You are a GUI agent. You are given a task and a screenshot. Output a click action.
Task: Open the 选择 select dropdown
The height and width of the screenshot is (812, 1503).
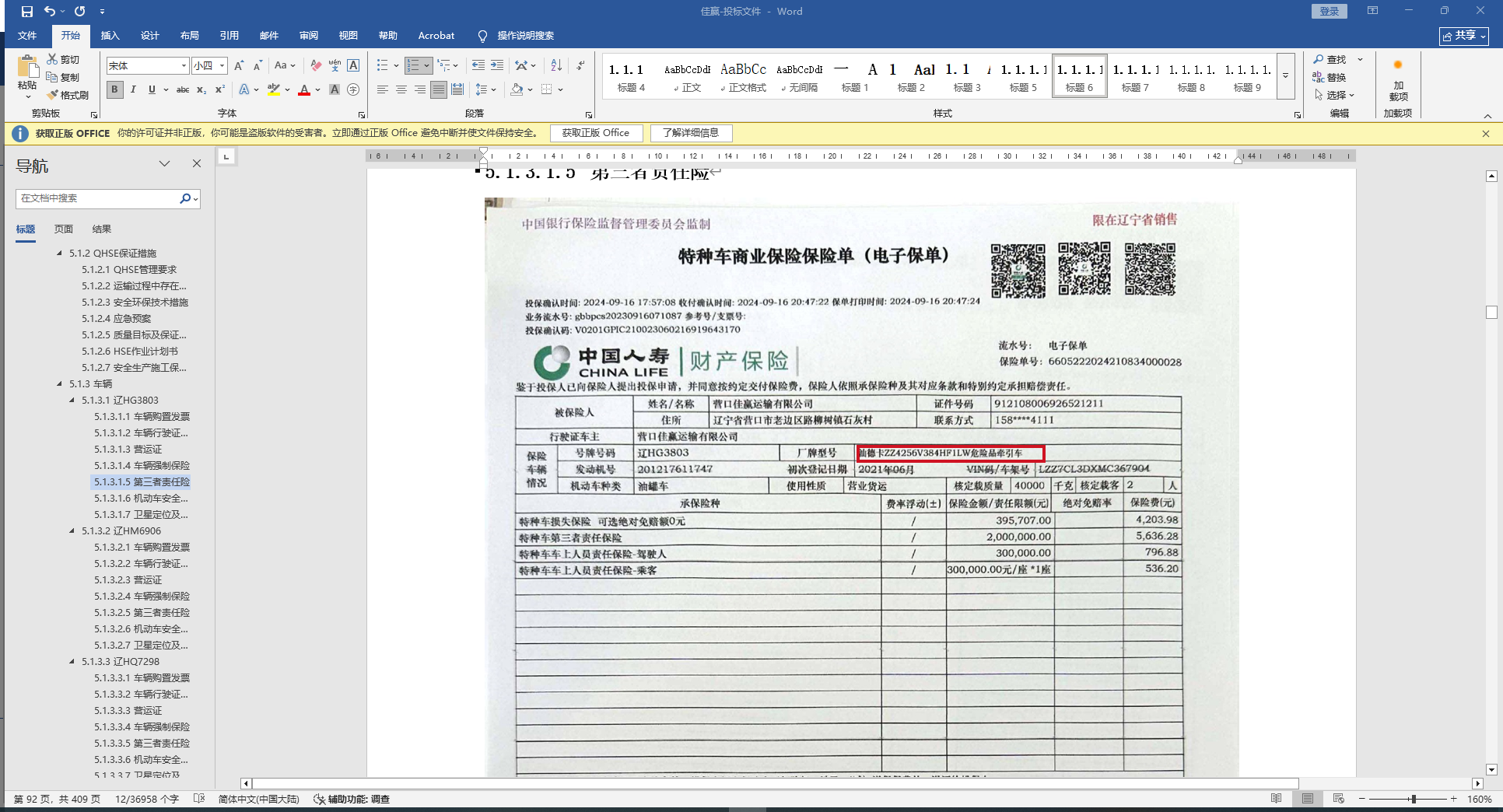(x=1334, y=95)
